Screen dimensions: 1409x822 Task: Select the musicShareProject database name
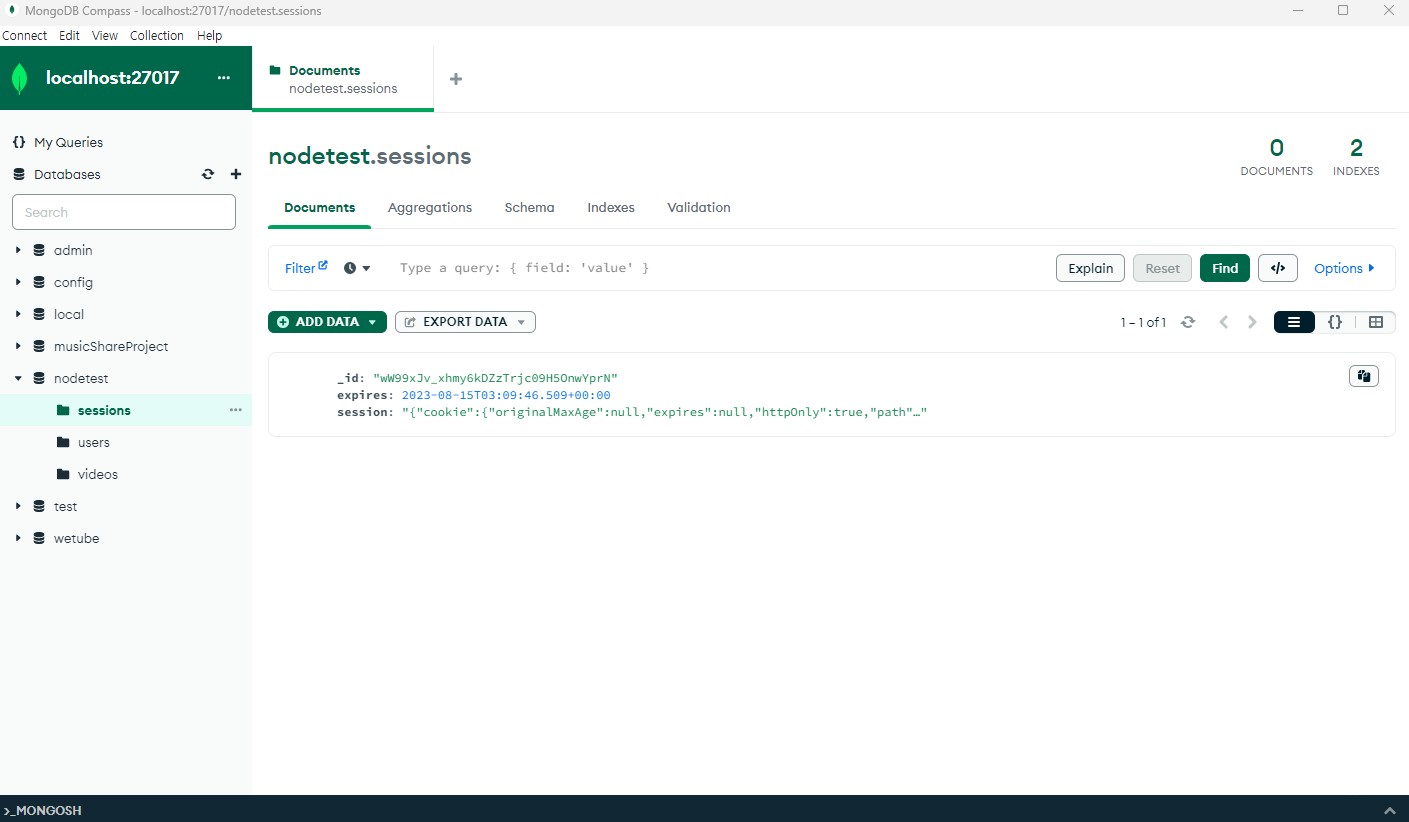tap(111, 346)
